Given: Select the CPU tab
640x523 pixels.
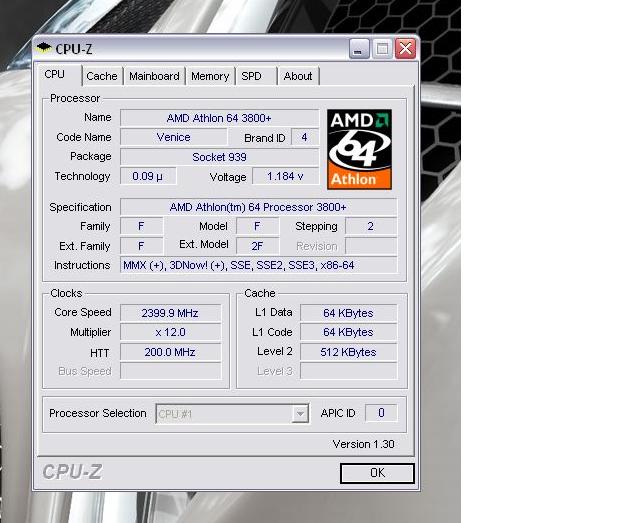Looking at the screenshot, I should 55,75.
